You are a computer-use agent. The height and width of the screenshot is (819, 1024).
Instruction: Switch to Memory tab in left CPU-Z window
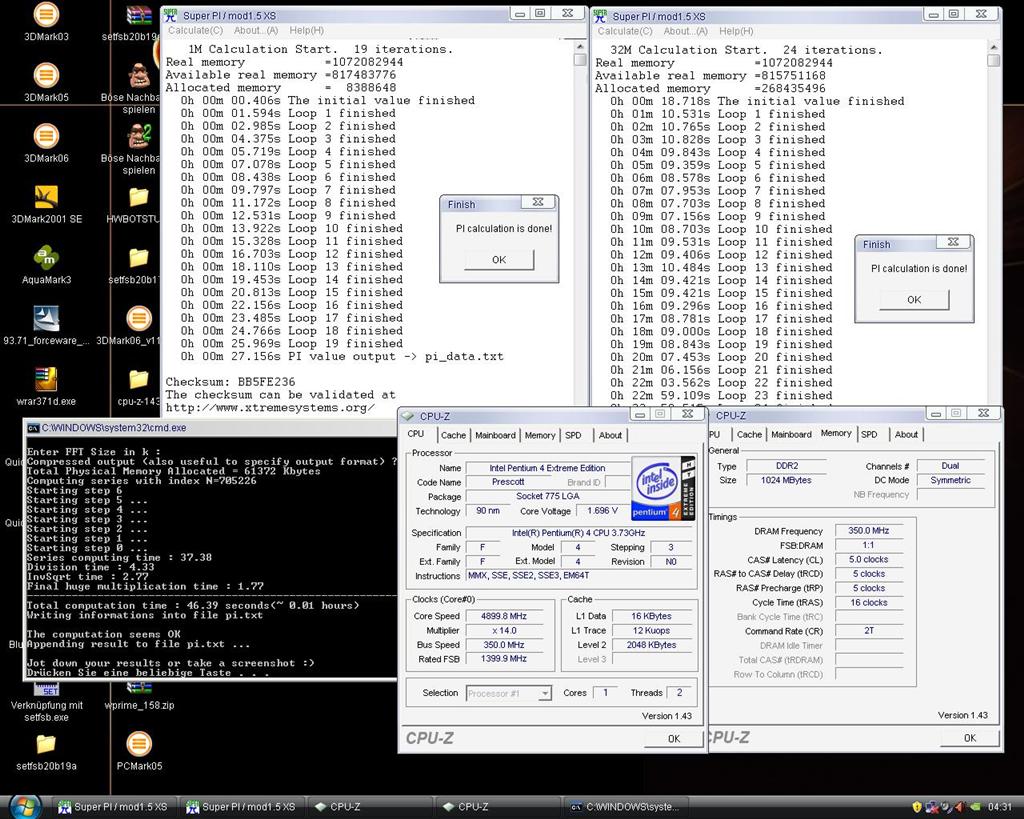(x=540, y=436)
